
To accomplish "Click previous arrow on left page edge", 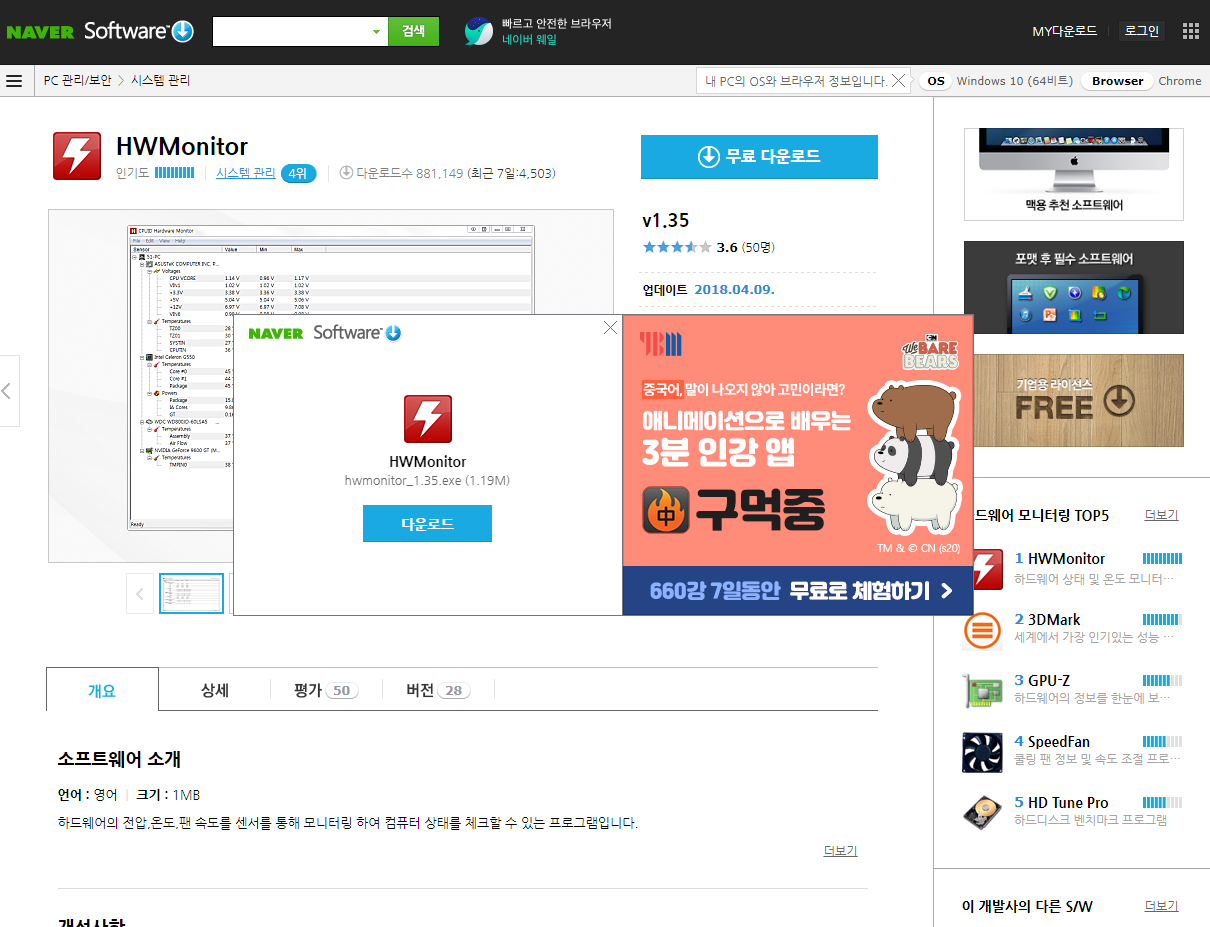I will click(8, 390).
